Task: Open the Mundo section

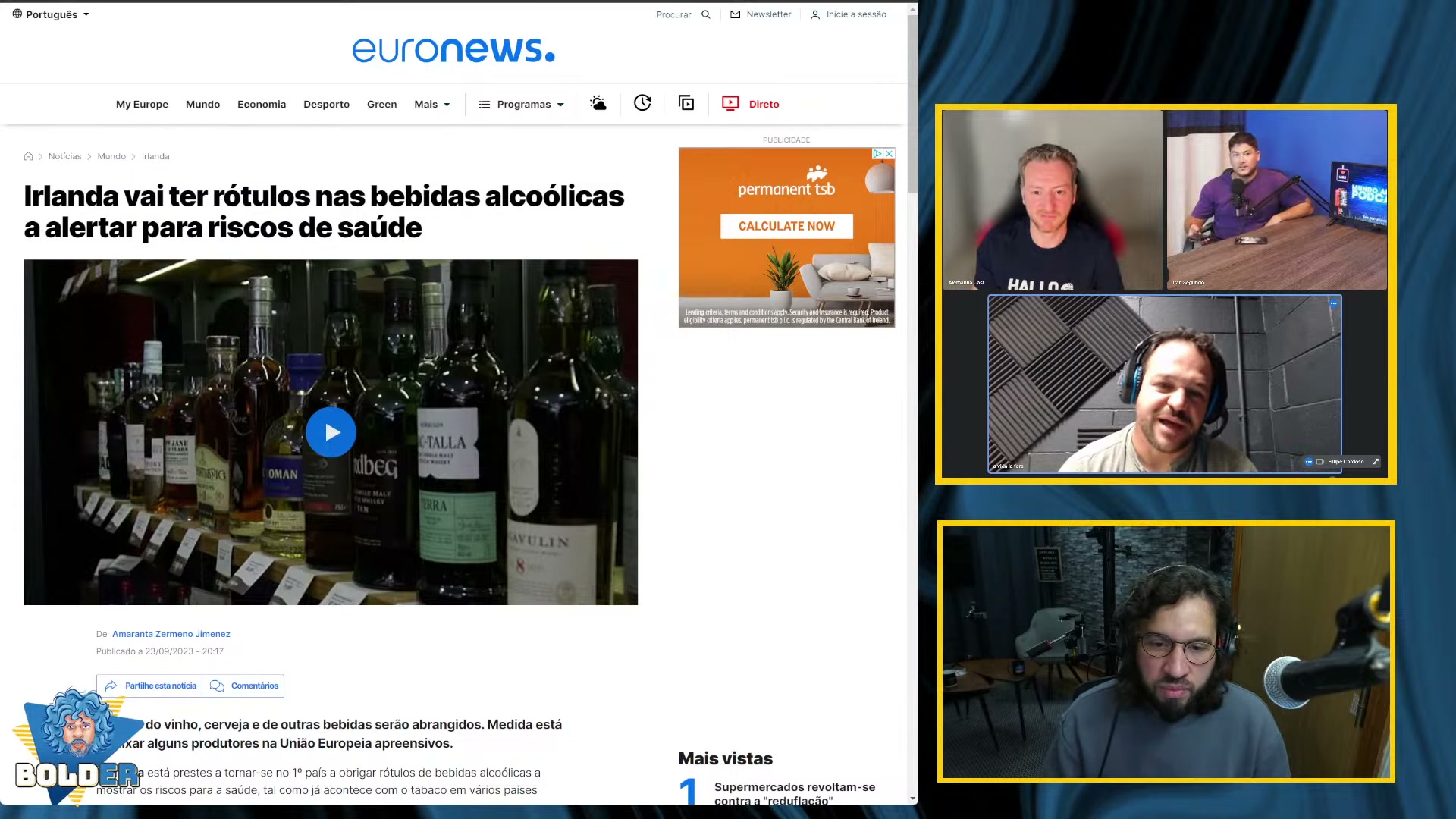Action: coord(202,105)
